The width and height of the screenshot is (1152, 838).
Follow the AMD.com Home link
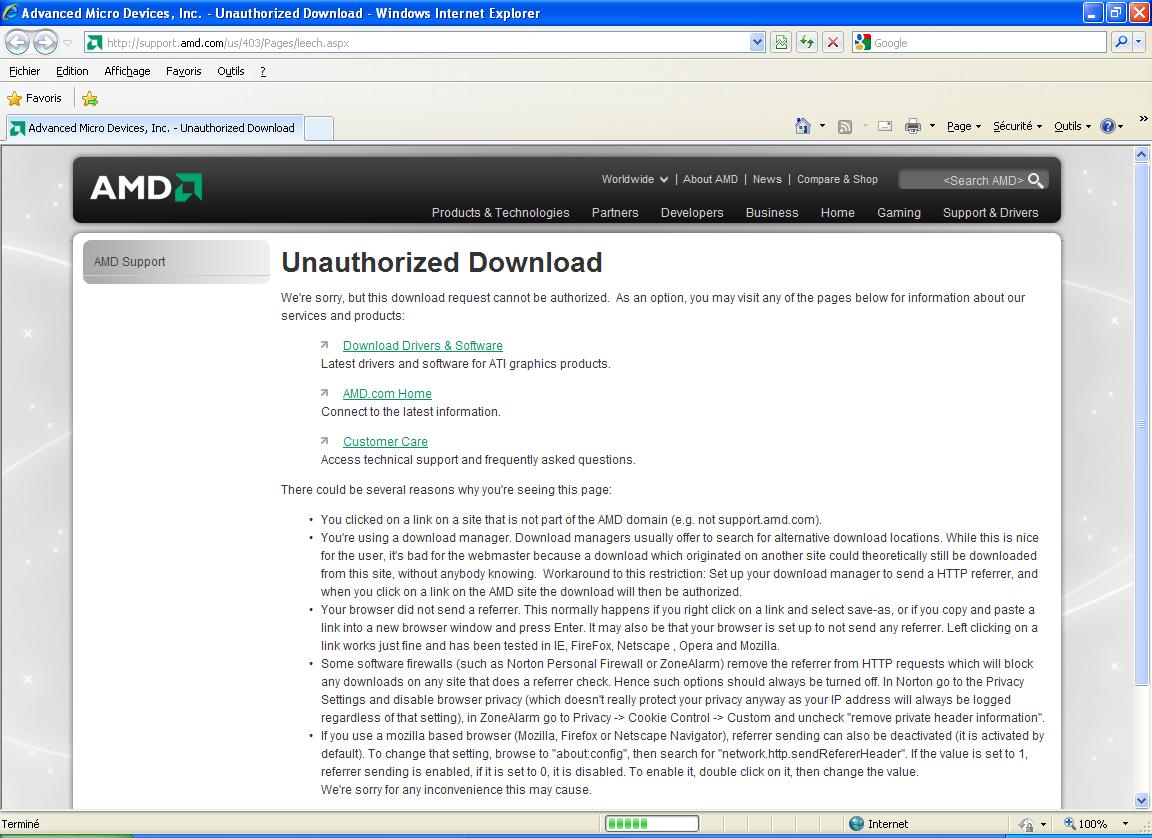387,394
